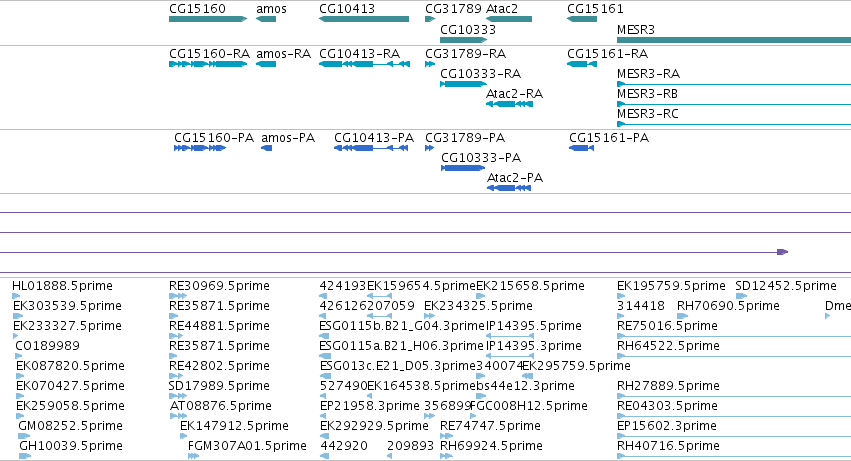Open the CG31789-PA protein label
Viewport: 851px width, 461px height.
[465, 138]
